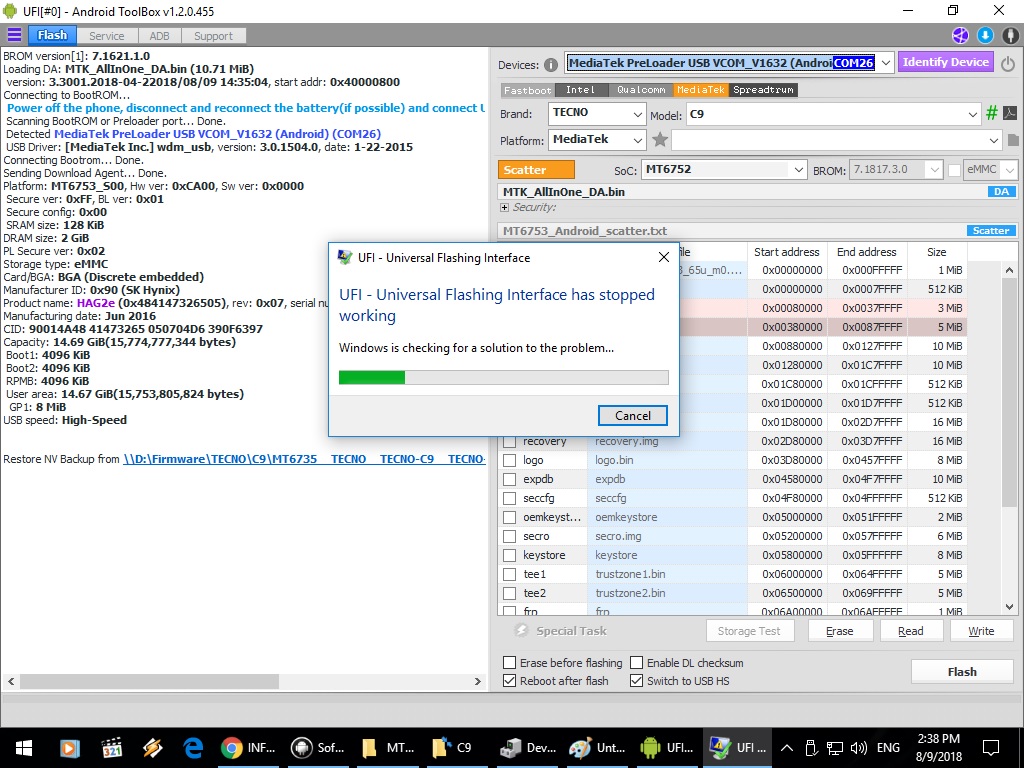Open the PDF manual icon
The height and width of the screenshot is (768, 1024).
coord(1010,113)
